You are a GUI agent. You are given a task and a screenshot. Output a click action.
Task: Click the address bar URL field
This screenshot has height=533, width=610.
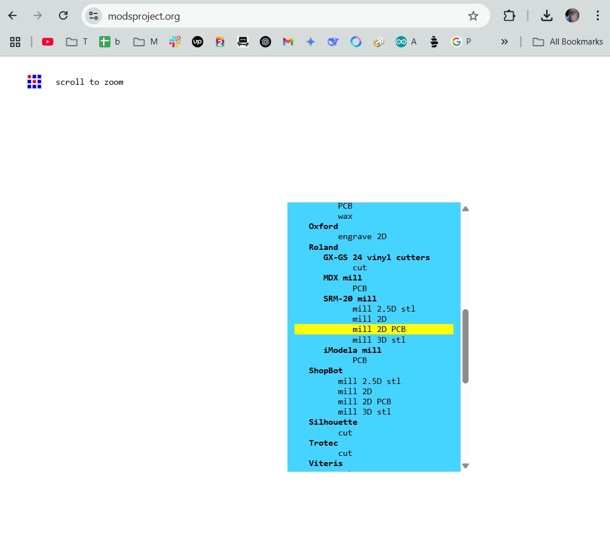[x=284, y=16]
